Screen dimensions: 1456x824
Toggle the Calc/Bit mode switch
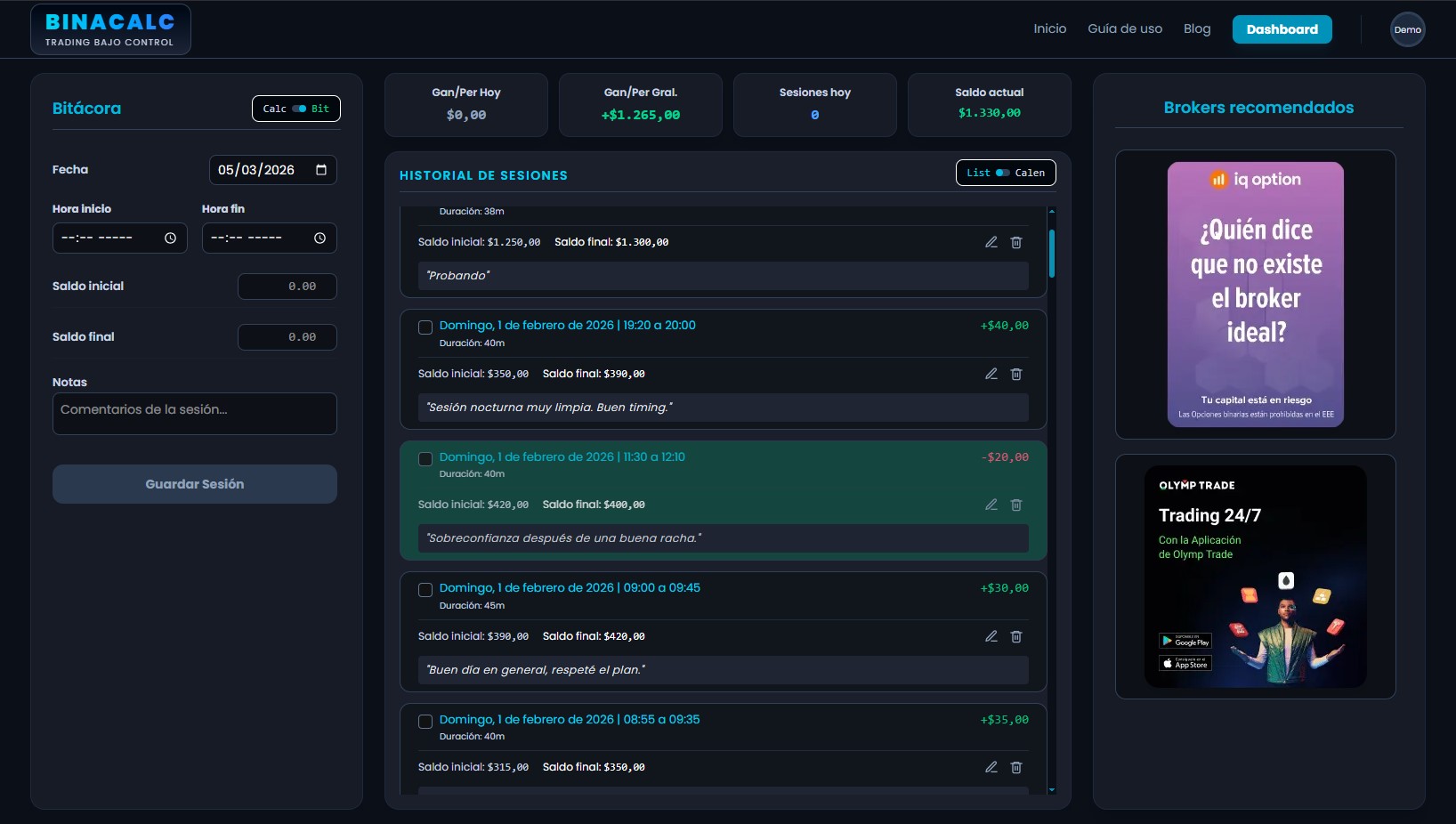[x=299, y=109]
